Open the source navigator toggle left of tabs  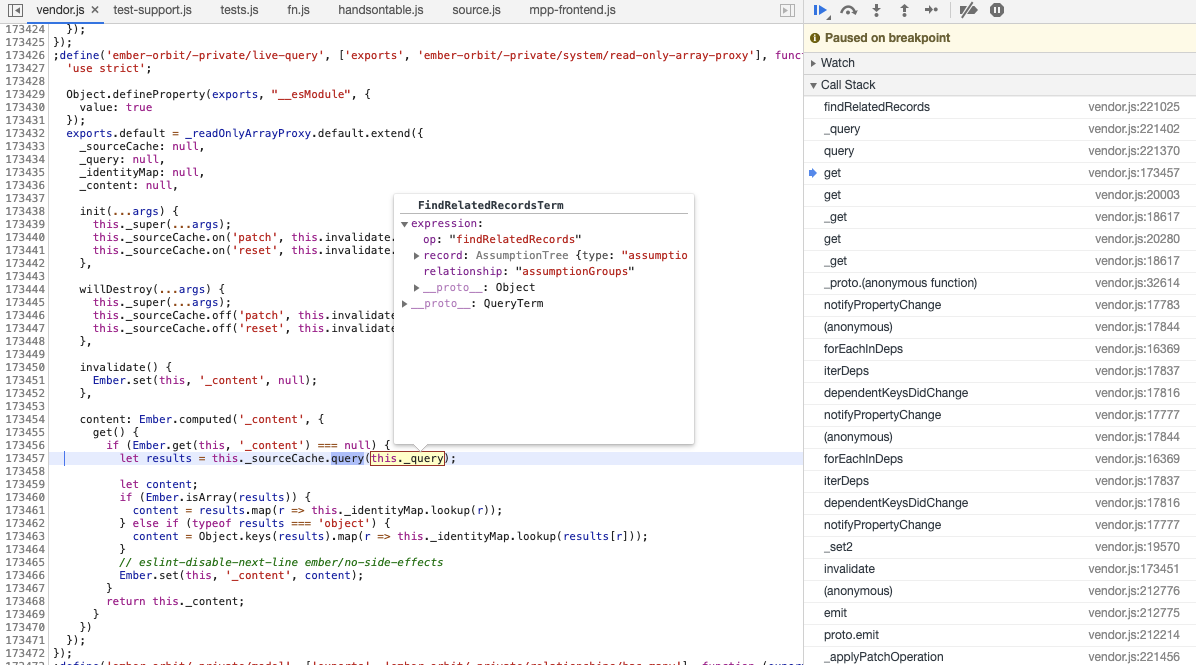tap(14, 10)
